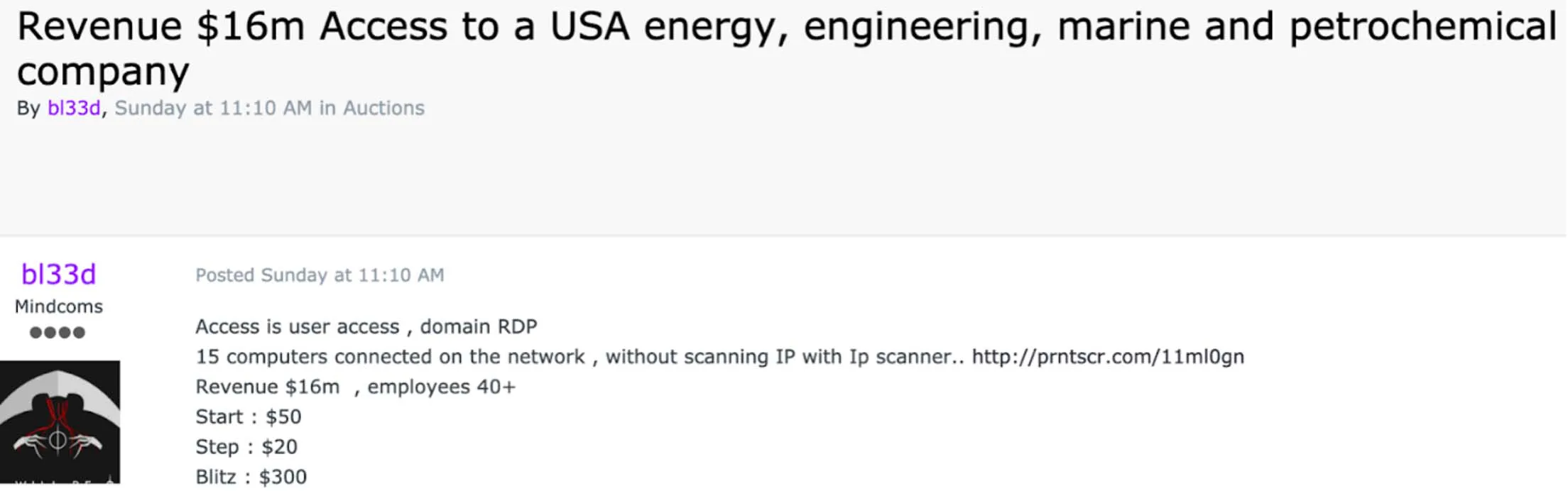Click the 'employees 40+' text
This screenshot has height=491, width=1568.
pyautogui.click(x=441, y=387)
